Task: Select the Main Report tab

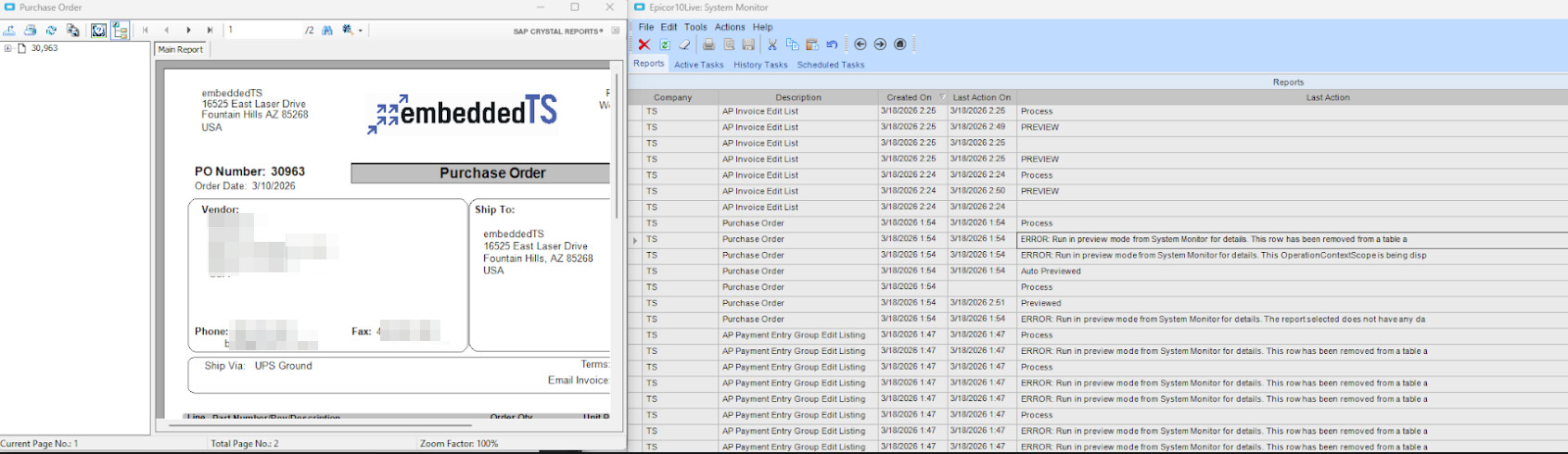Action: 181,49
